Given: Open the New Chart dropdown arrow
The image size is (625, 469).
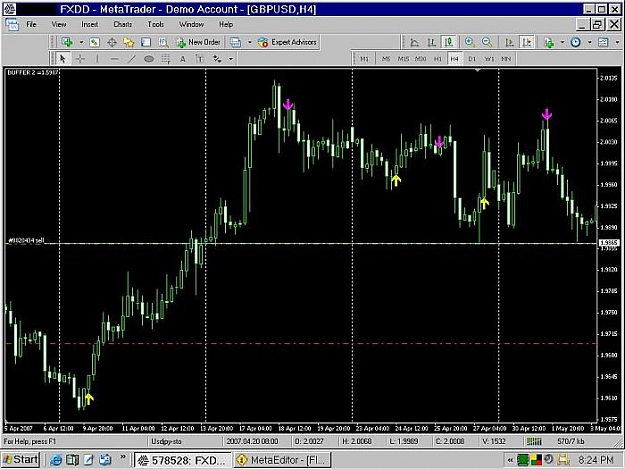Looking at the screenshot, I should coord(81,42).
